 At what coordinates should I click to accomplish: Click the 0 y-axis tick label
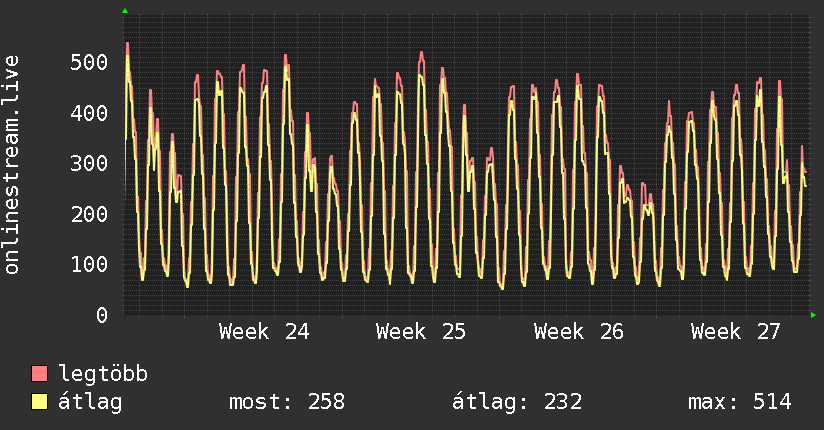click(102, 315)
